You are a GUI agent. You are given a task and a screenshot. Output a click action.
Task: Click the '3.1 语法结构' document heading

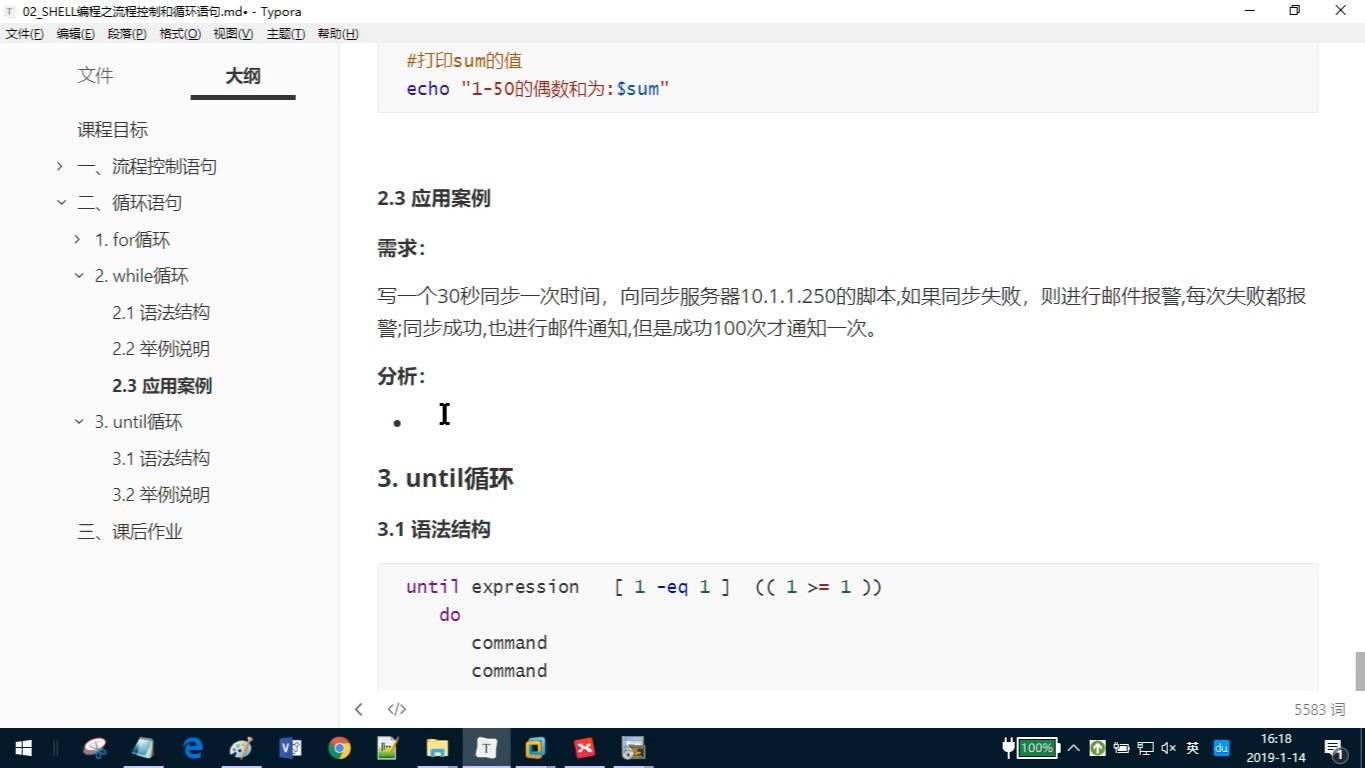pos(433,529)
